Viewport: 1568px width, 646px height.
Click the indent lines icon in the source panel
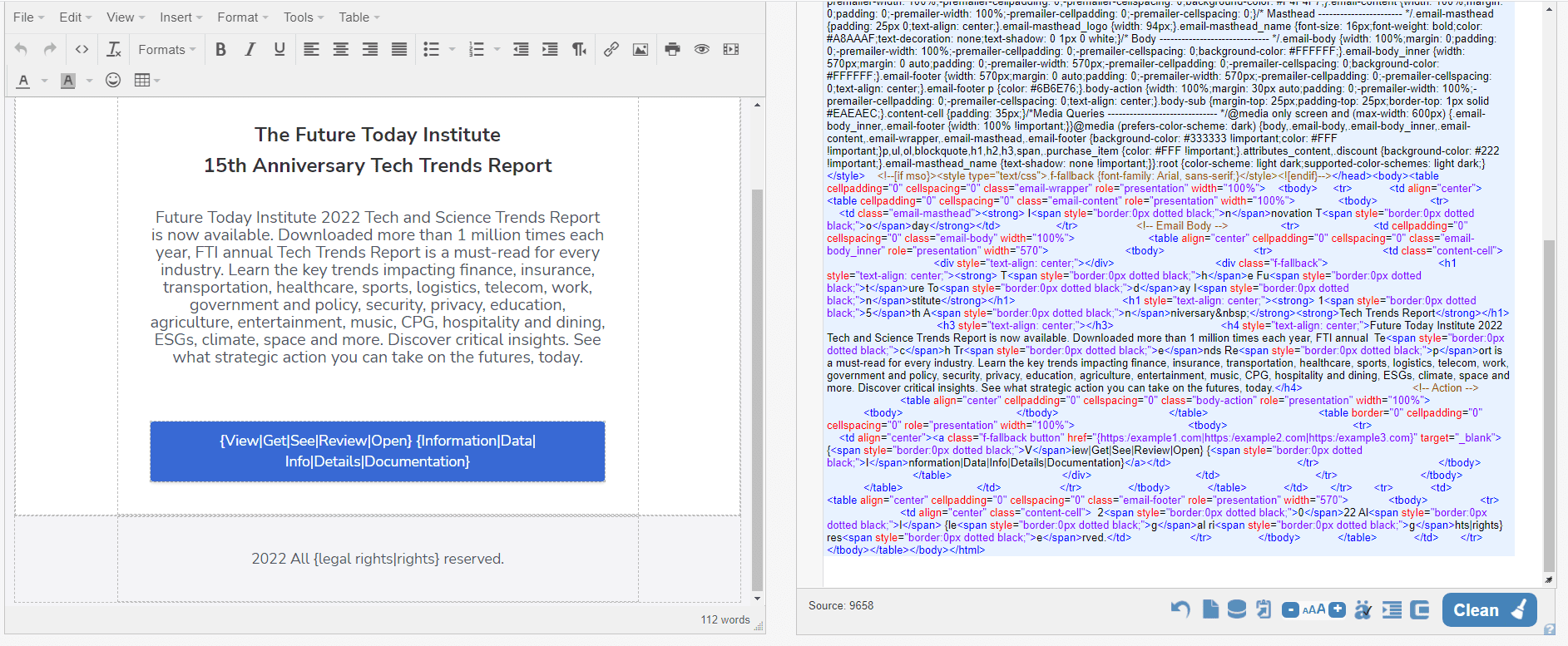click(x=1392, y=609)
